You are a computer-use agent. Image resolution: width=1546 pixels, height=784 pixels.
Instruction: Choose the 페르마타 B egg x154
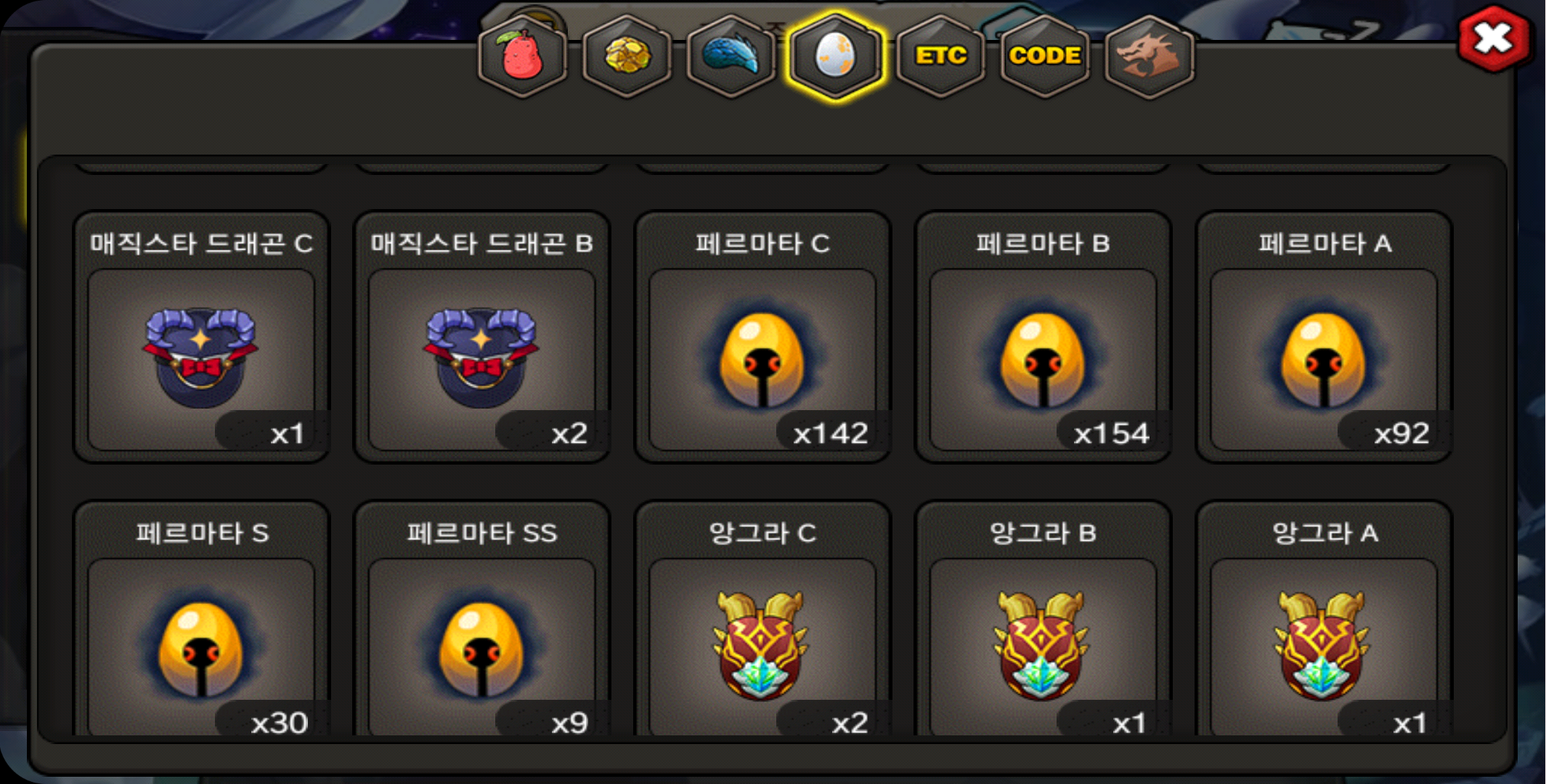[1043, 338]
